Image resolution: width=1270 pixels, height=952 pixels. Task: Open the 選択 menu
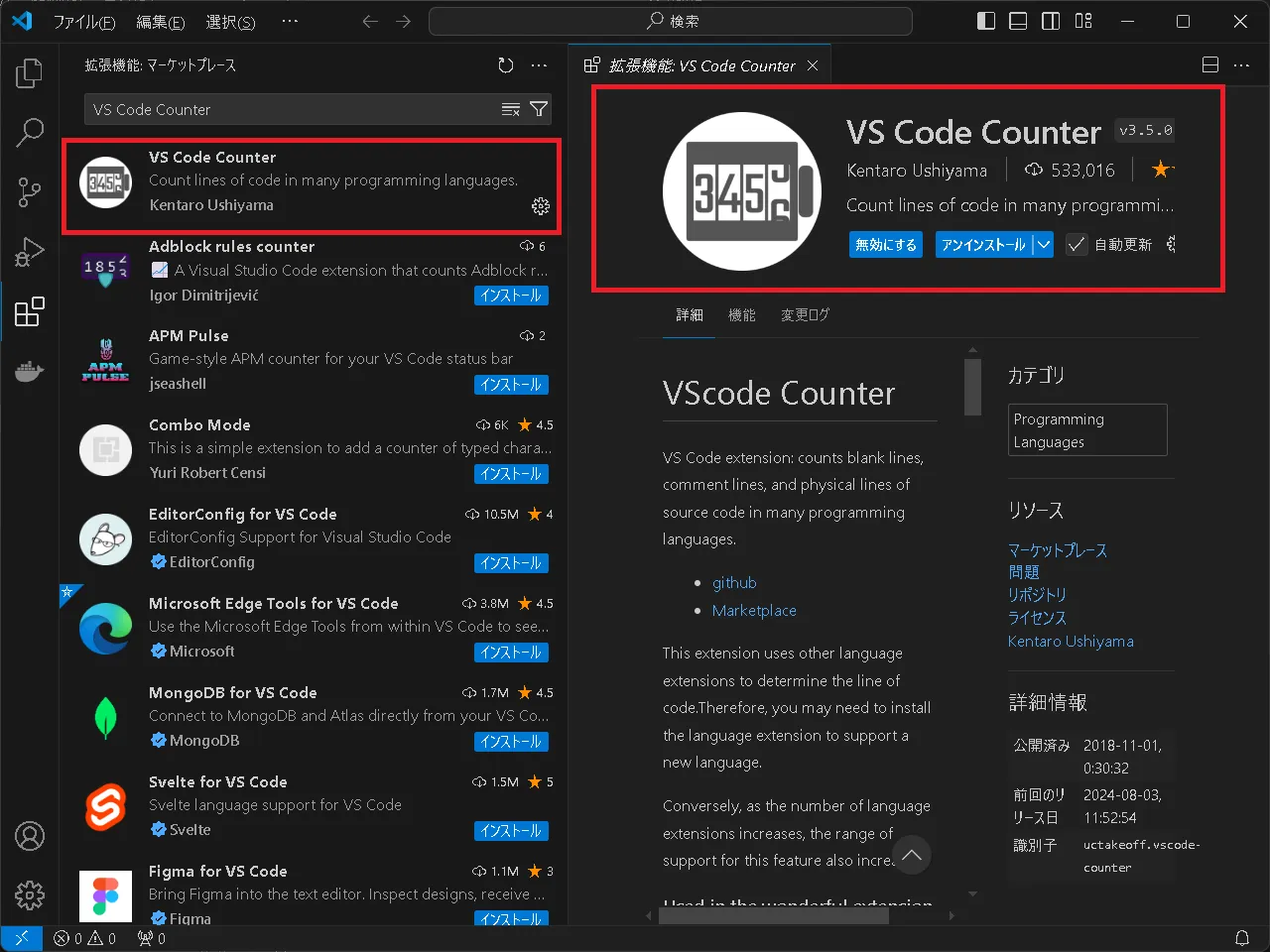tap(230, 21)
